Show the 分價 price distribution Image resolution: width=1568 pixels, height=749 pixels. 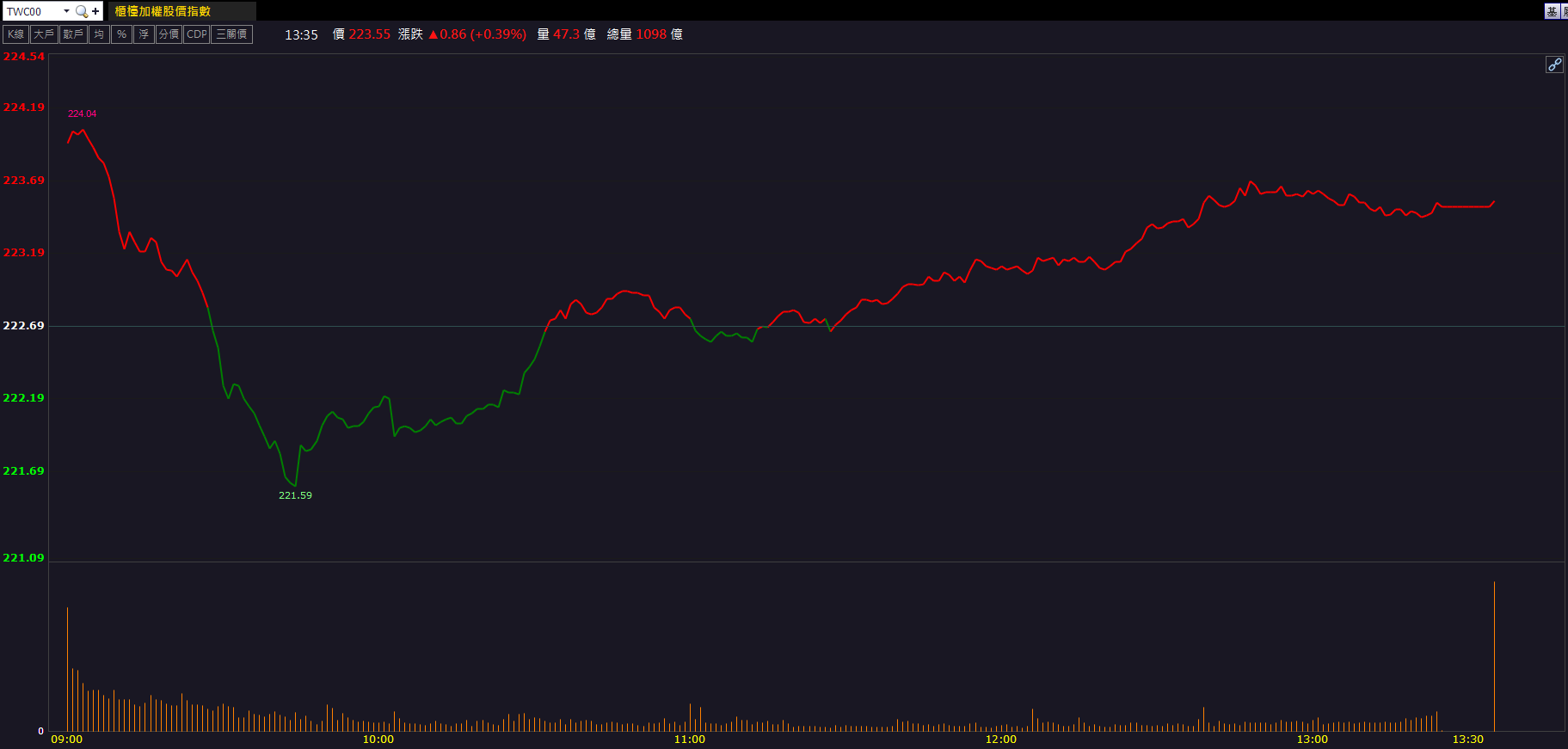pyautogui.click(x=169, y=34)
